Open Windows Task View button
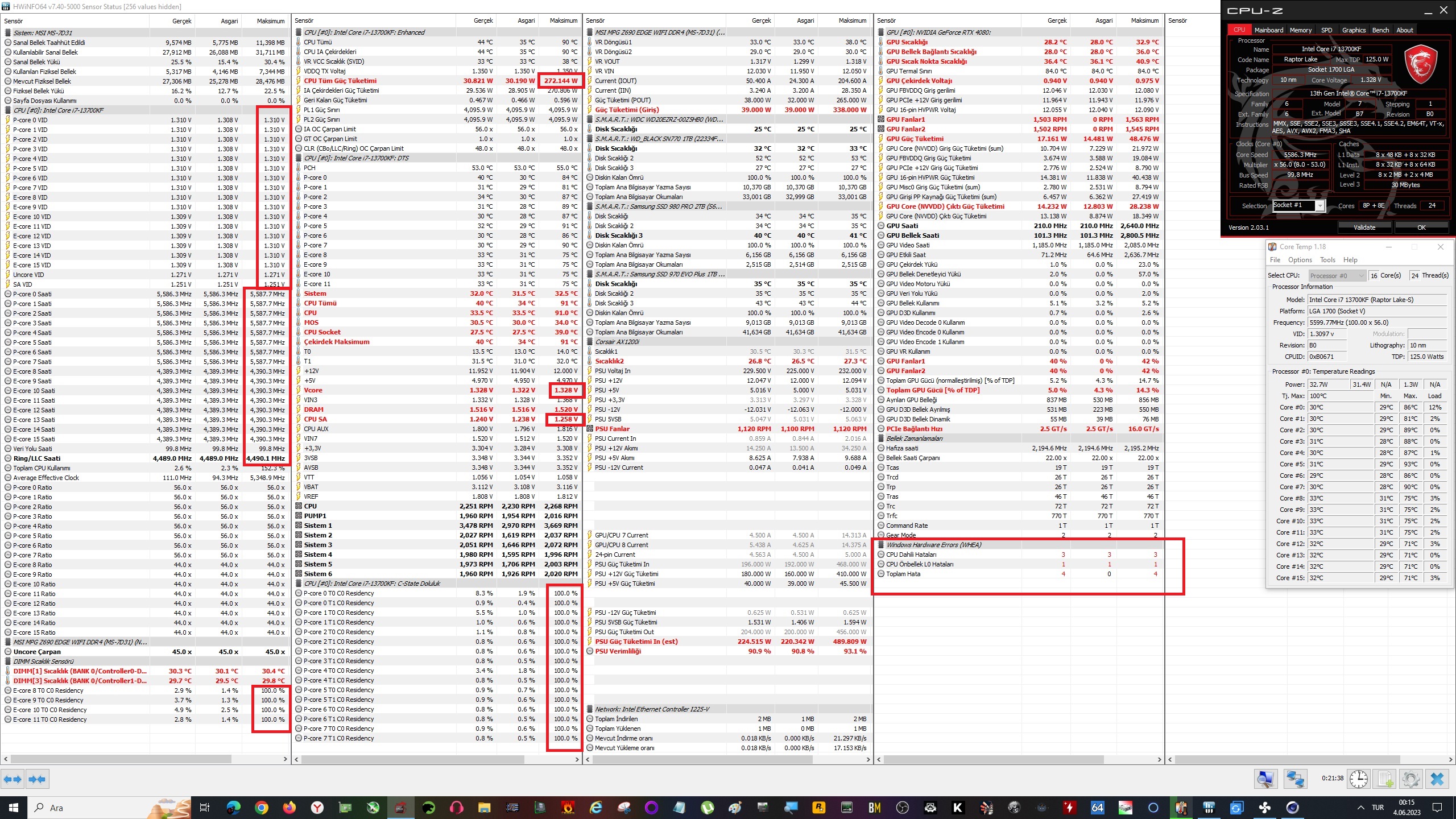 pyautogui.click(x=205, y=808)
